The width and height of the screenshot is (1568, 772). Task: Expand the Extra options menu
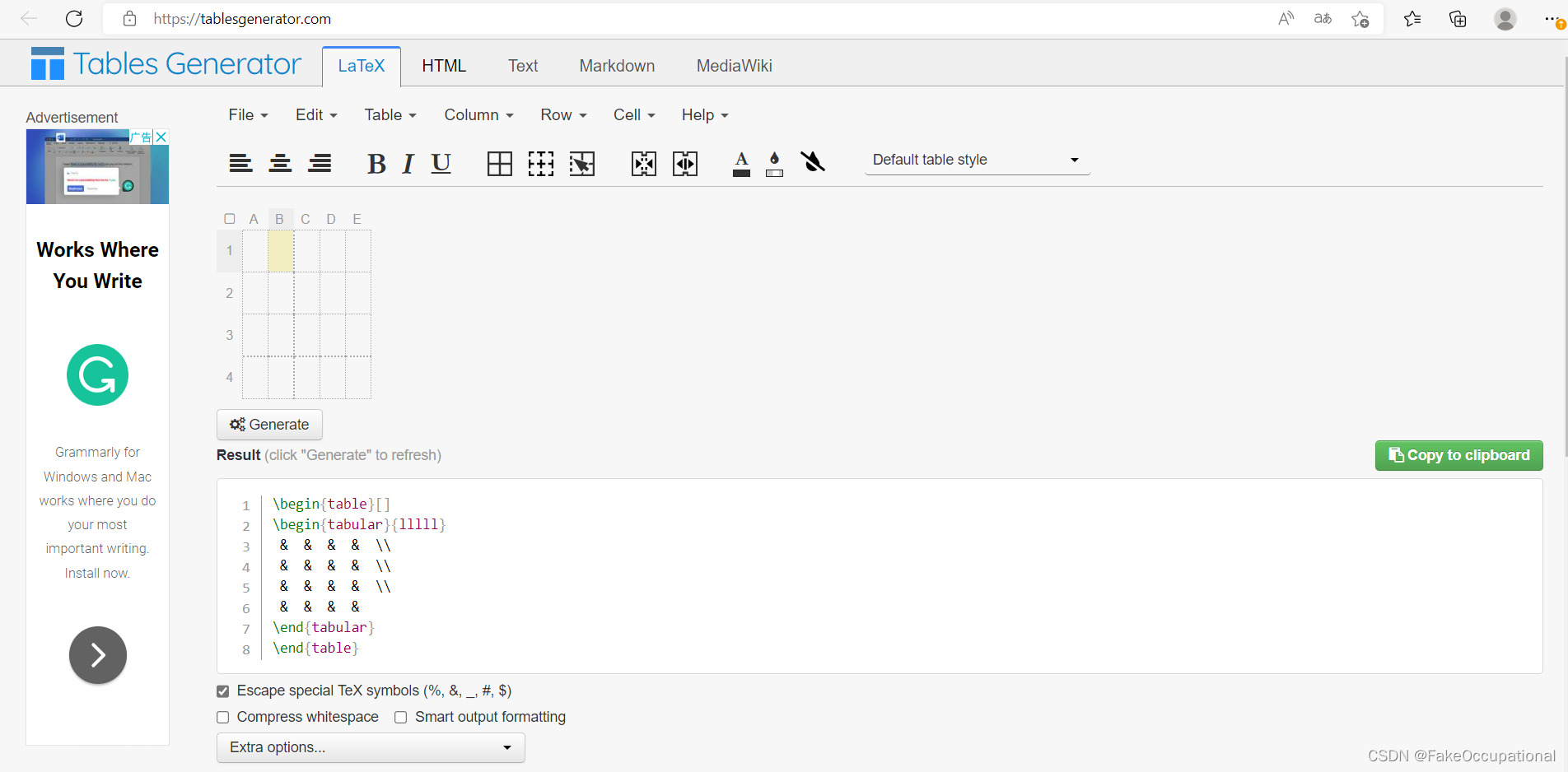tap(370, 747)
